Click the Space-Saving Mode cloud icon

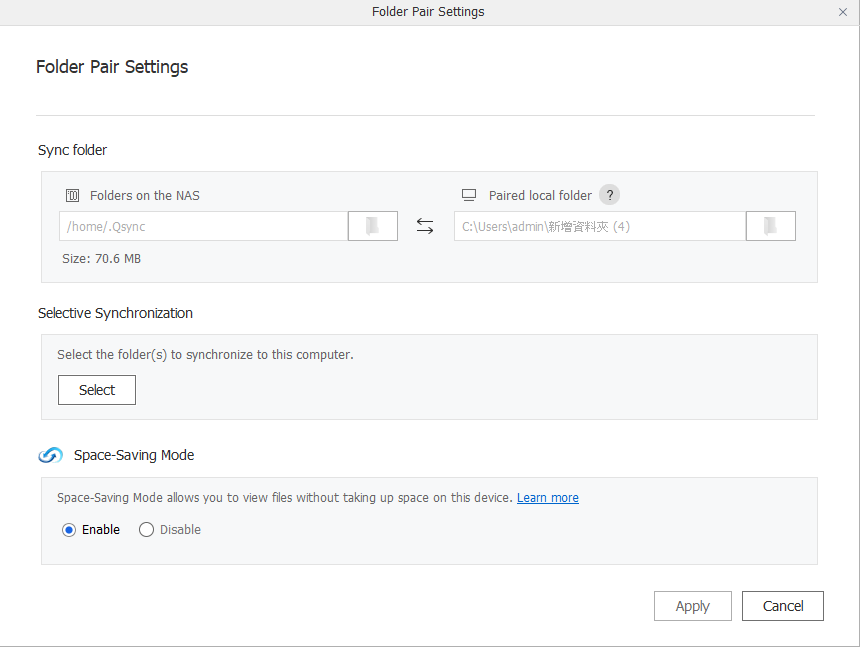(x=50, y=455)
